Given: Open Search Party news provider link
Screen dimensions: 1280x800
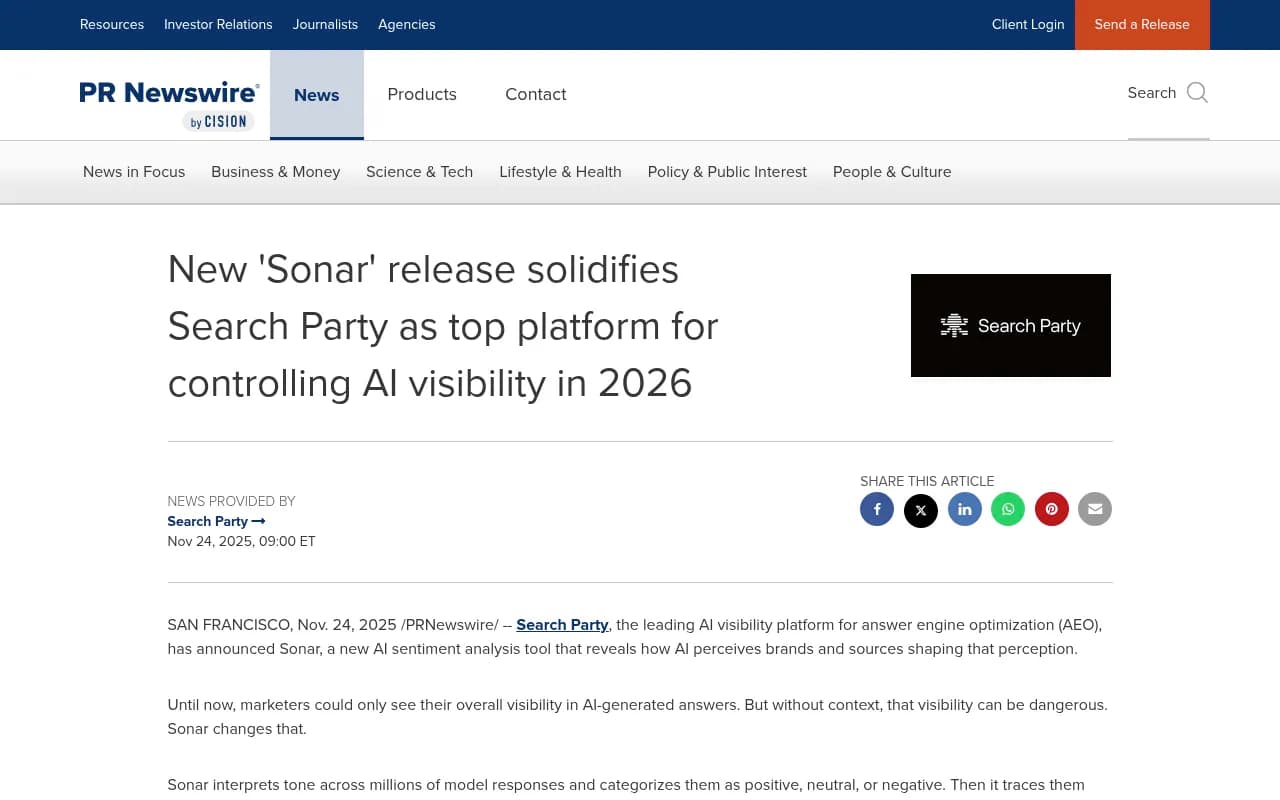Looking at the screenshot, I should point(216,521).
